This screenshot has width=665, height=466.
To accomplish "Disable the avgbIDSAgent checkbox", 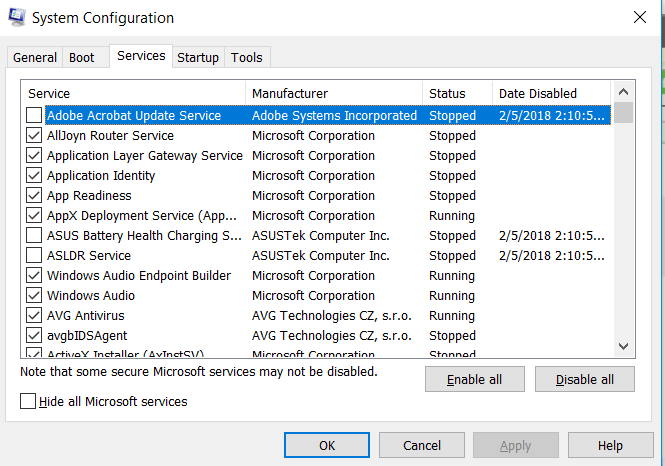I will [x=34, y=335].
